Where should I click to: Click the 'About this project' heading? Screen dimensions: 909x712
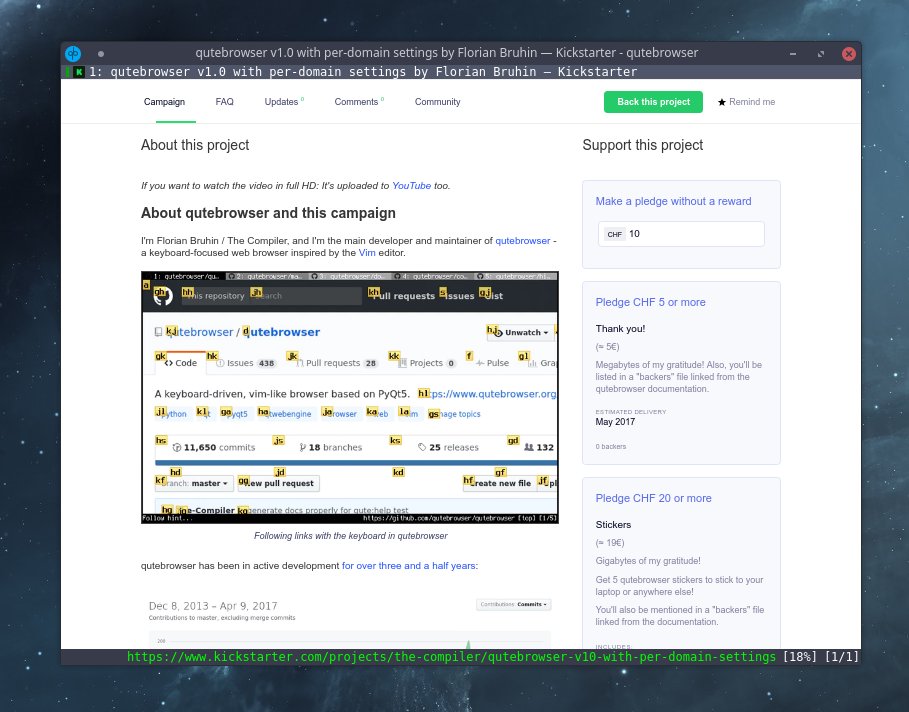click(195, 145)
